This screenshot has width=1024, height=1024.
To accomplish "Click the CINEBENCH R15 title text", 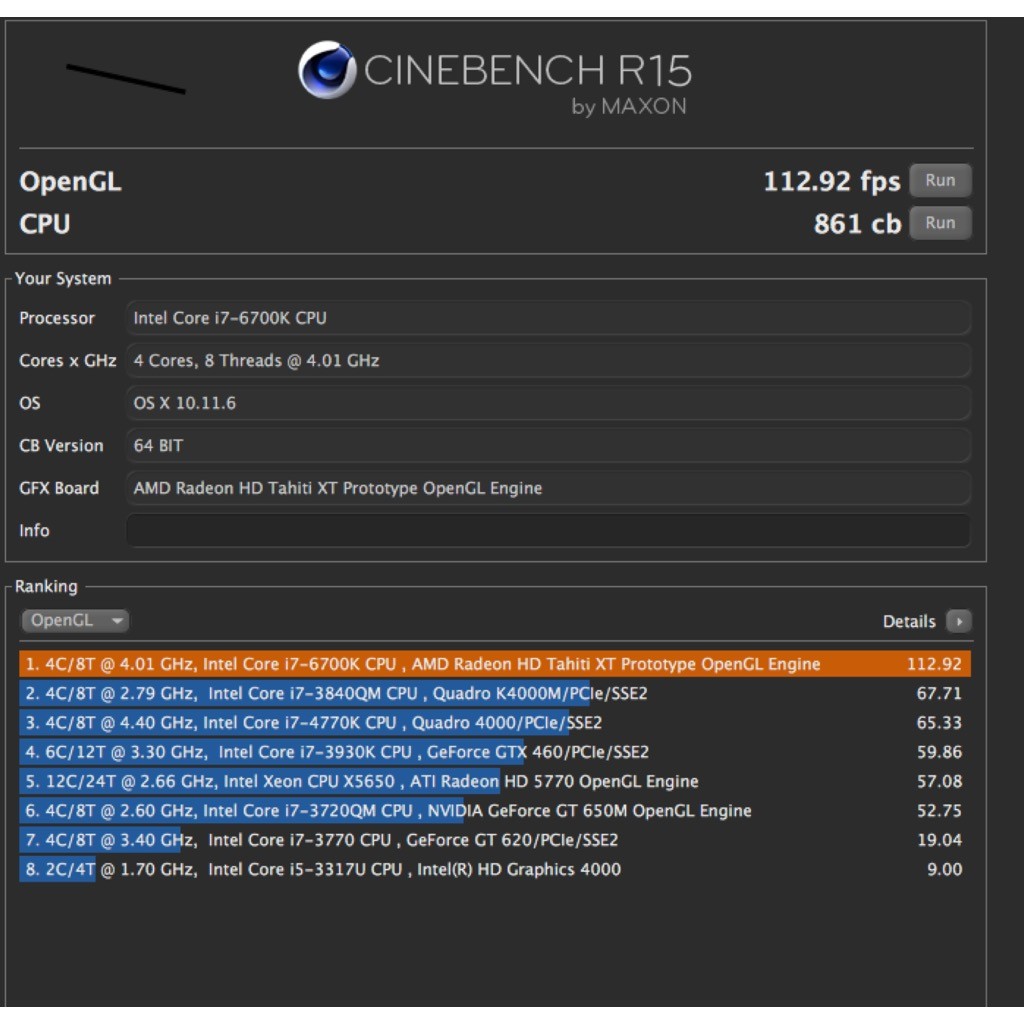I will pos(528,70).
